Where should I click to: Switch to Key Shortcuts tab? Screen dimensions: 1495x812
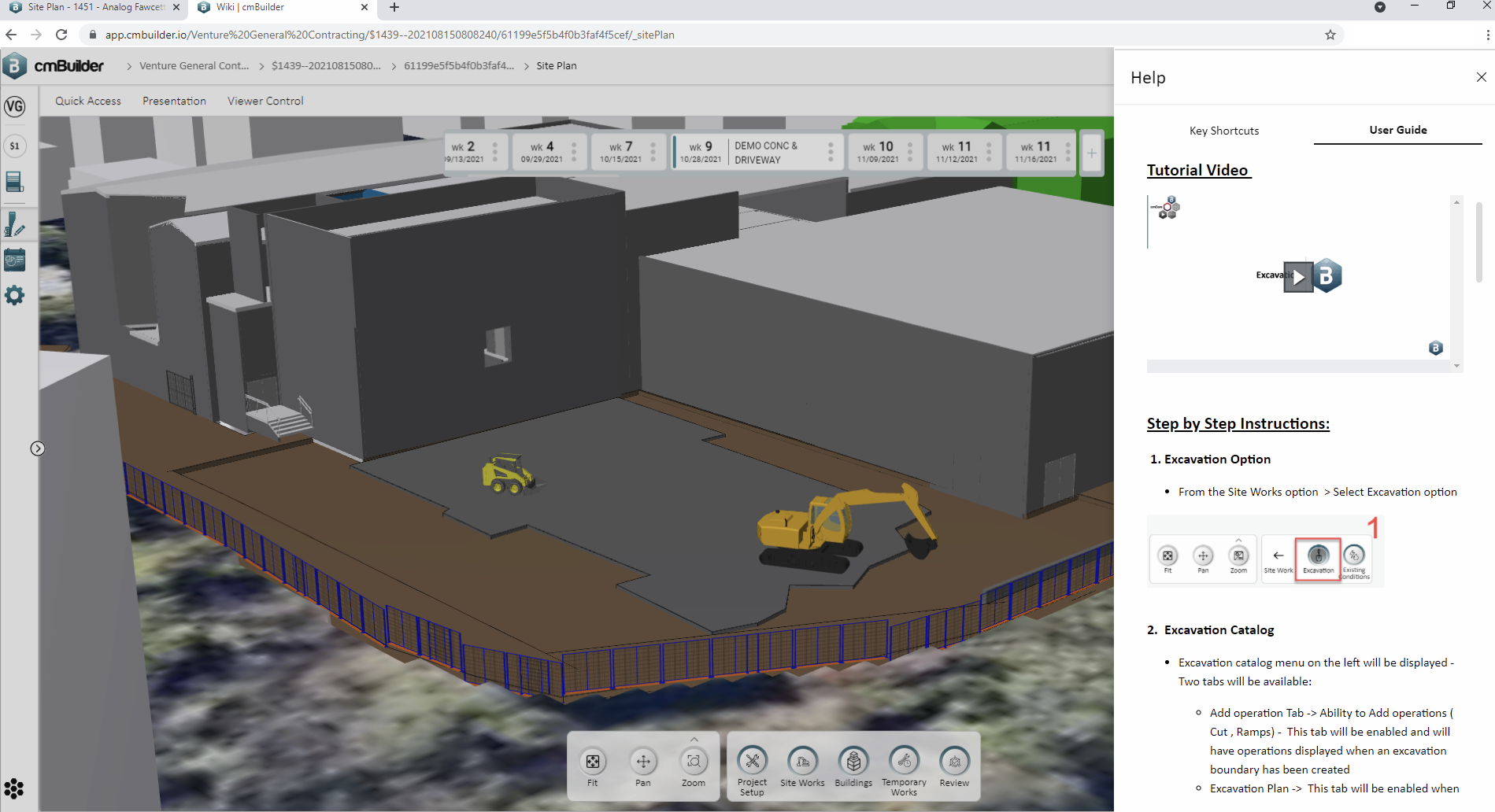(1224, 131)
